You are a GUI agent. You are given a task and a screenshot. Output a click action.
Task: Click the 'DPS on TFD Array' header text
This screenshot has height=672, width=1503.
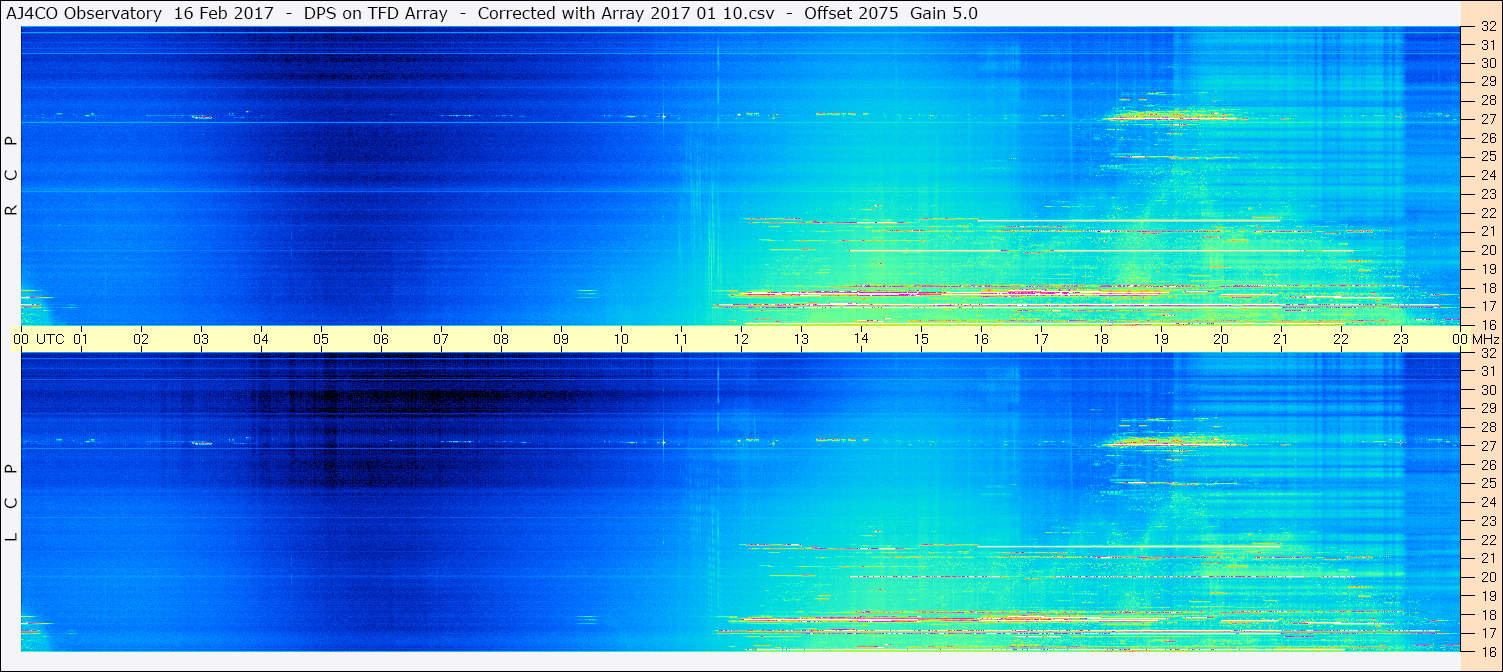coord(374,14)
